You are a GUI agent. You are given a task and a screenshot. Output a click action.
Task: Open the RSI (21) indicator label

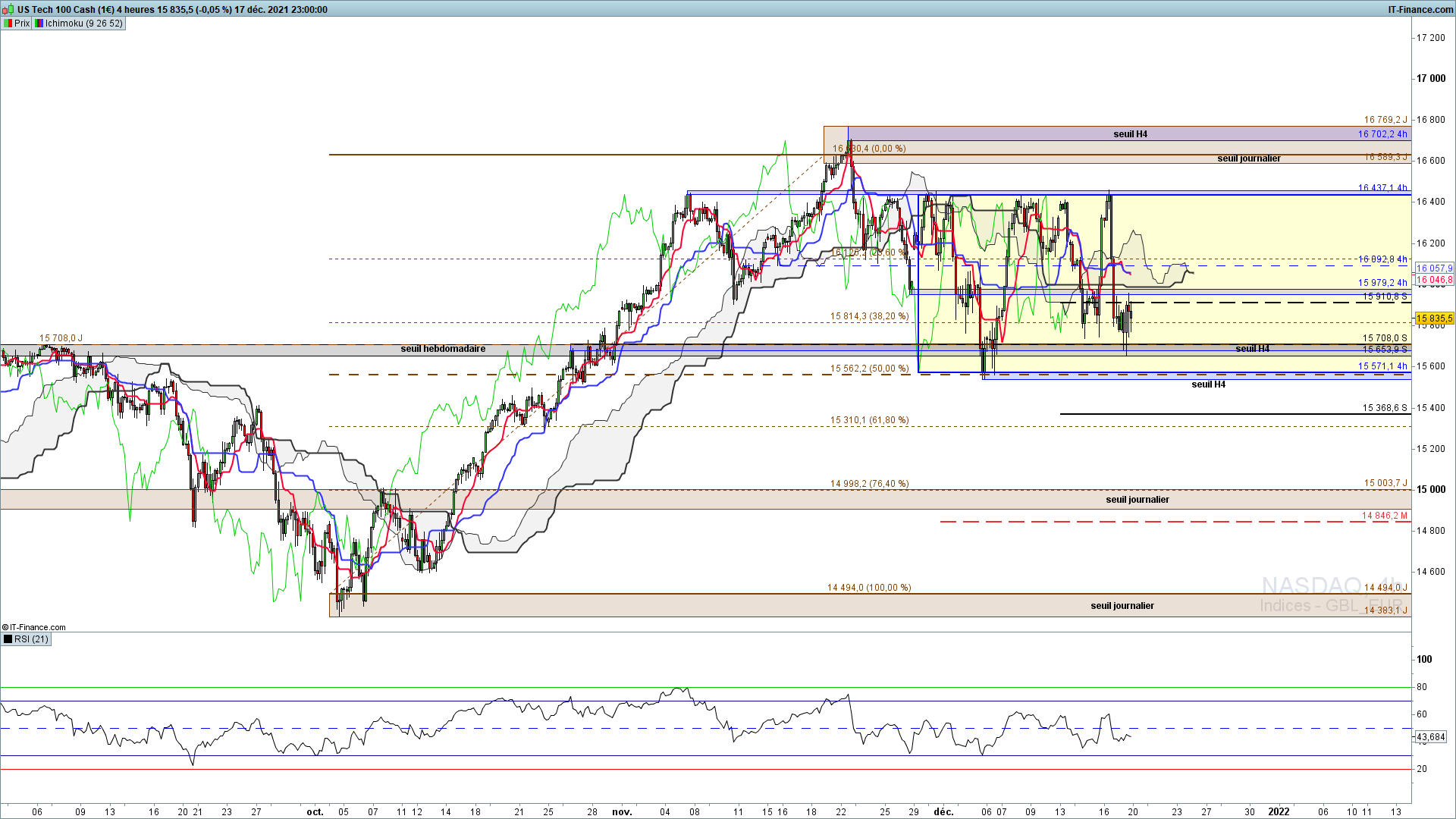tap(31, 639)
